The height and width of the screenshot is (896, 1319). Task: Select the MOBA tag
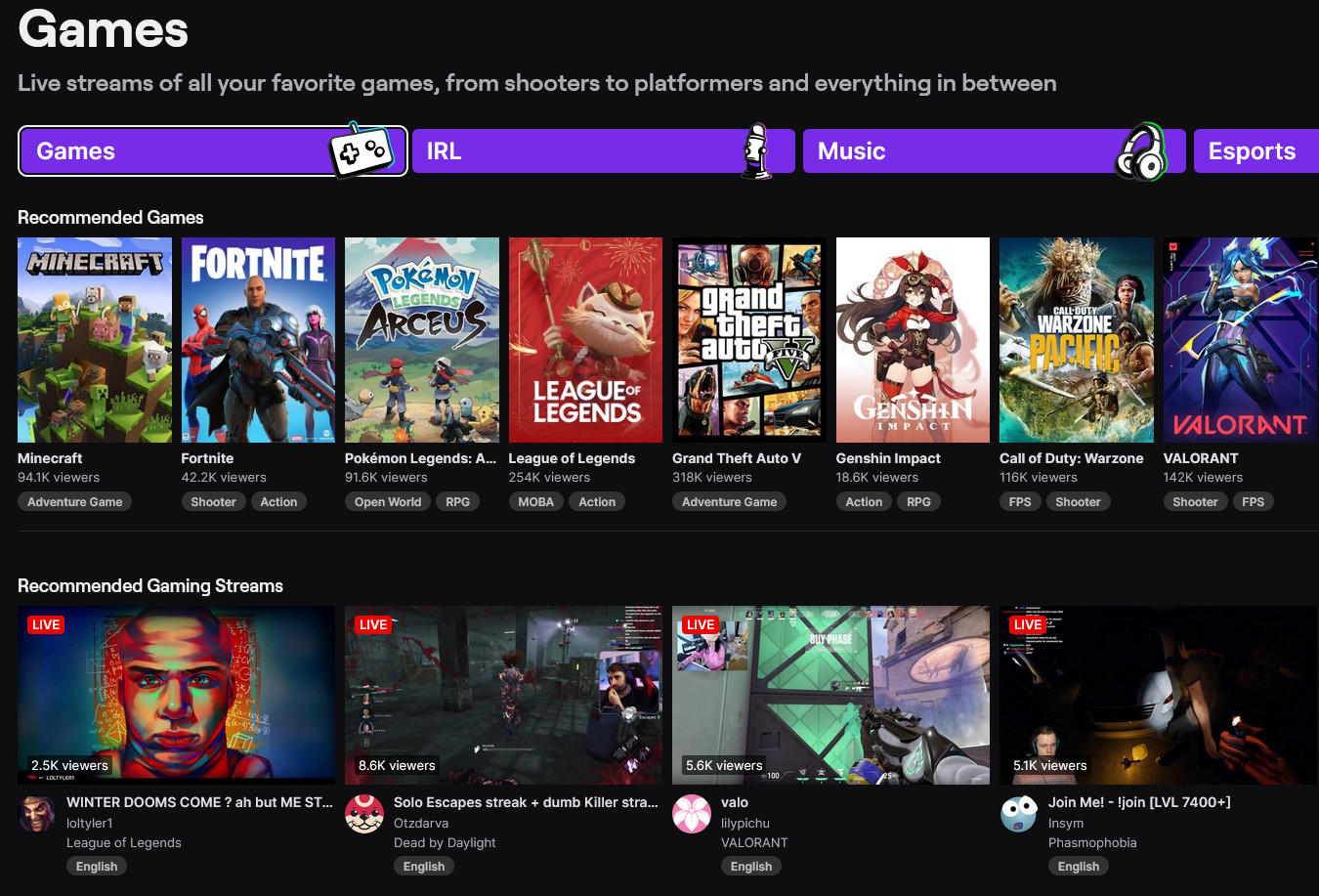[x=536, y=502]
